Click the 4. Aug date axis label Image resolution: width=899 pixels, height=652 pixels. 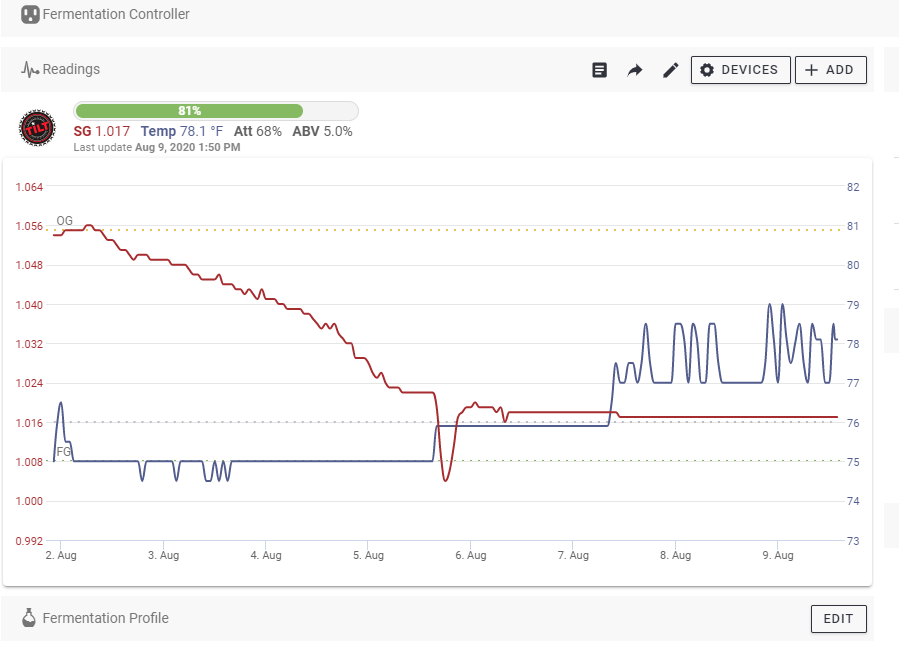pyautogui.click(x=266, y=555)
